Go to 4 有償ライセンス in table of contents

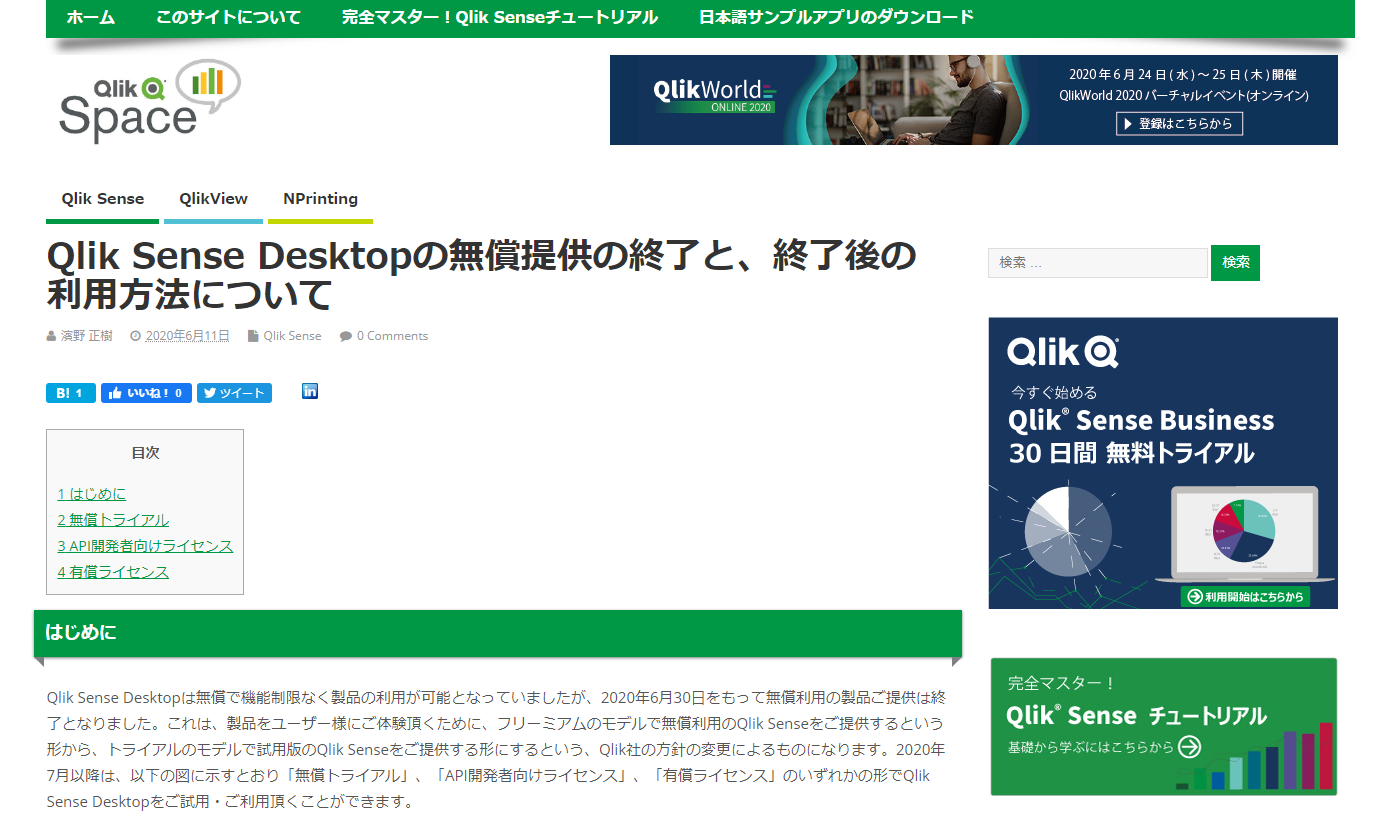tap(113, 572)
